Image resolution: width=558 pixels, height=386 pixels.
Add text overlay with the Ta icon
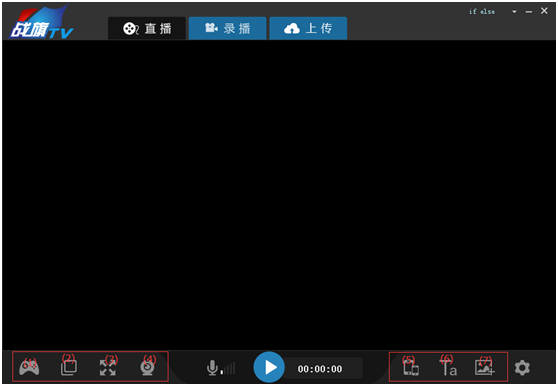(x=449, y=368)
